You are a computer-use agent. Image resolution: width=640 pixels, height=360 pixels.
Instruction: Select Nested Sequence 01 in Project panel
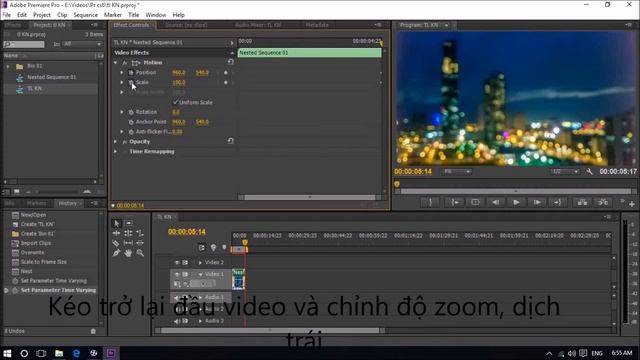tap(51, 77)
